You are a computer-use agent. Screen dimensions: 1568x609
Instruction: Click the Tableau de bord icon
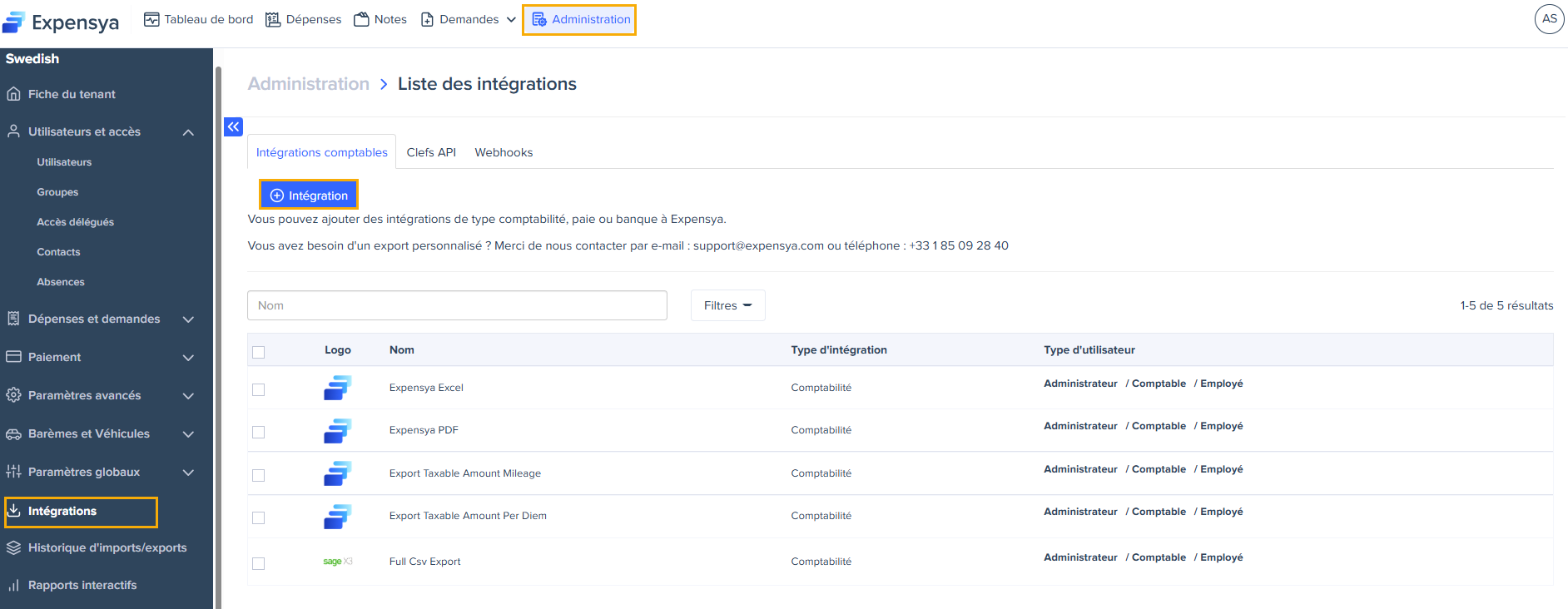(x=151, y=19)
